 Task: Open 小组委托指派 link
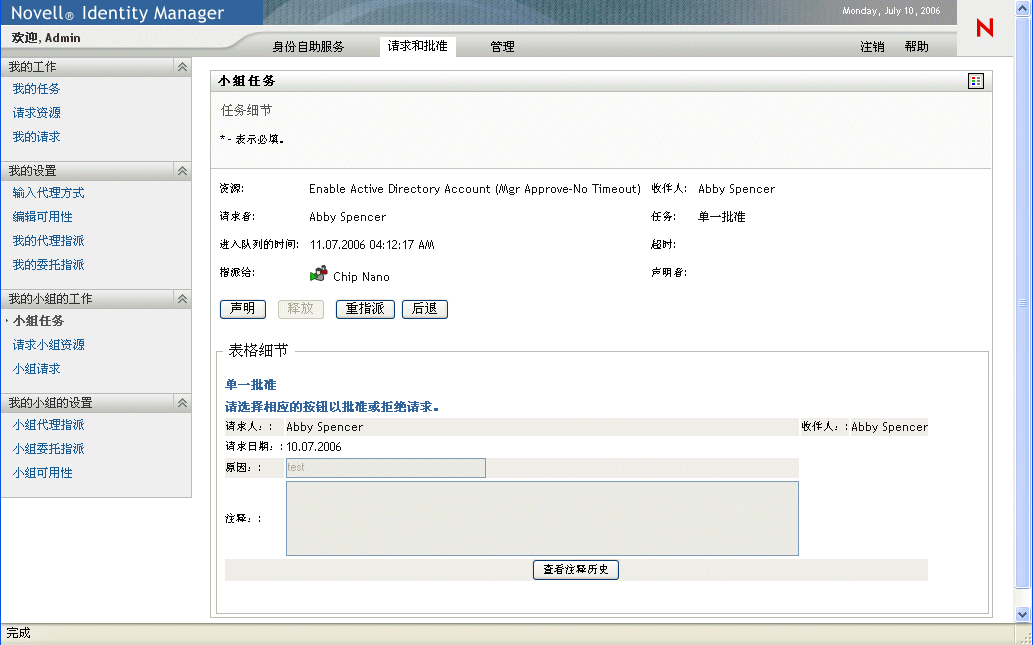(48, 449)
